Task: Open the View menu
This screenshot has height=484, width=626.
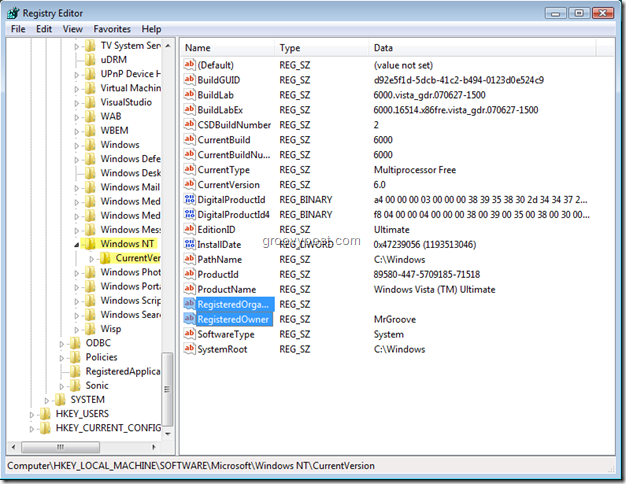Action: coord(73,29)
